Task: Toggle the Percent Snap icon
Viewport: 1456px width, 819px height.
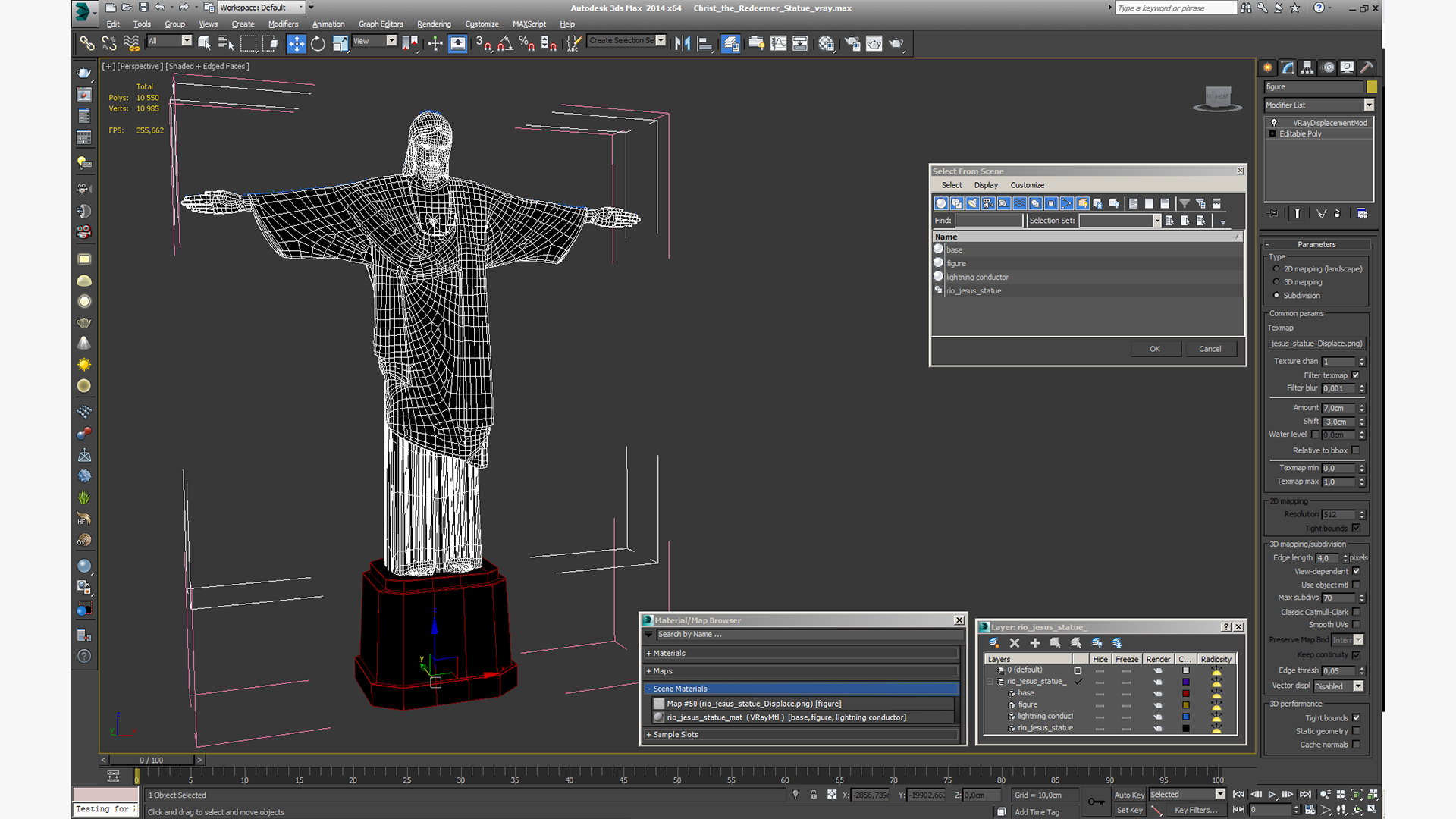Action: [x=526, y=43]
